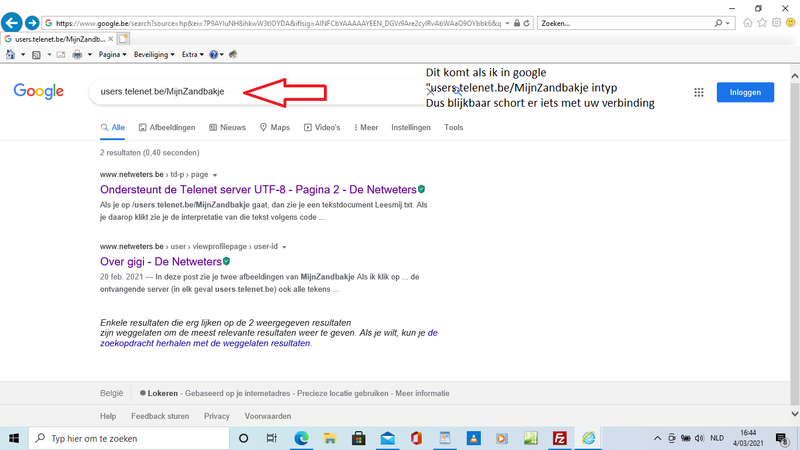Image resolution: width=800 pixels, height=450 pixels.
Task: Switch to the Maps tab
Action: (x=274, y=128)
